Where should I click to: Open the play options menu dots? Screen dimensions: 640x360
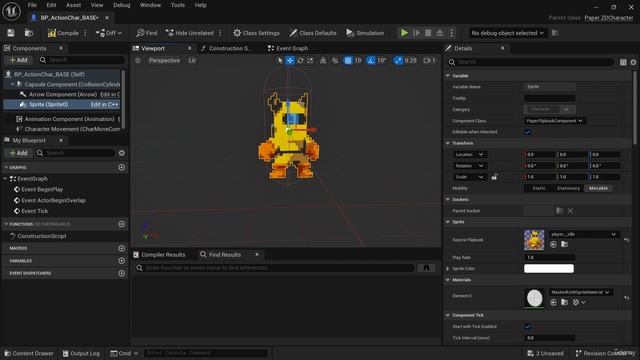[451, 33]
